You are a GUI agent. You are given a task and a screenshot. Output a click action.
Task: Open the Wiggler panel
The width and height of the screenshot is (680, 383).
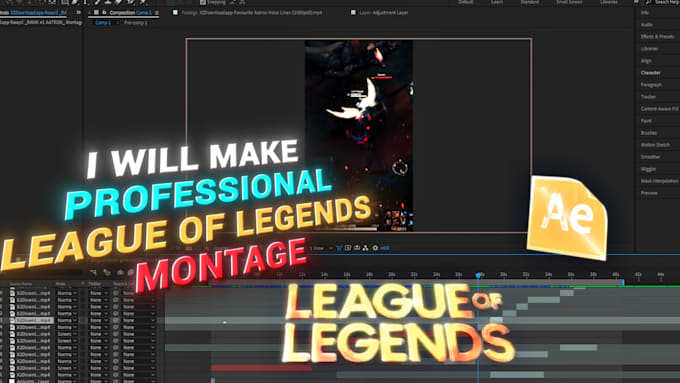648,169
